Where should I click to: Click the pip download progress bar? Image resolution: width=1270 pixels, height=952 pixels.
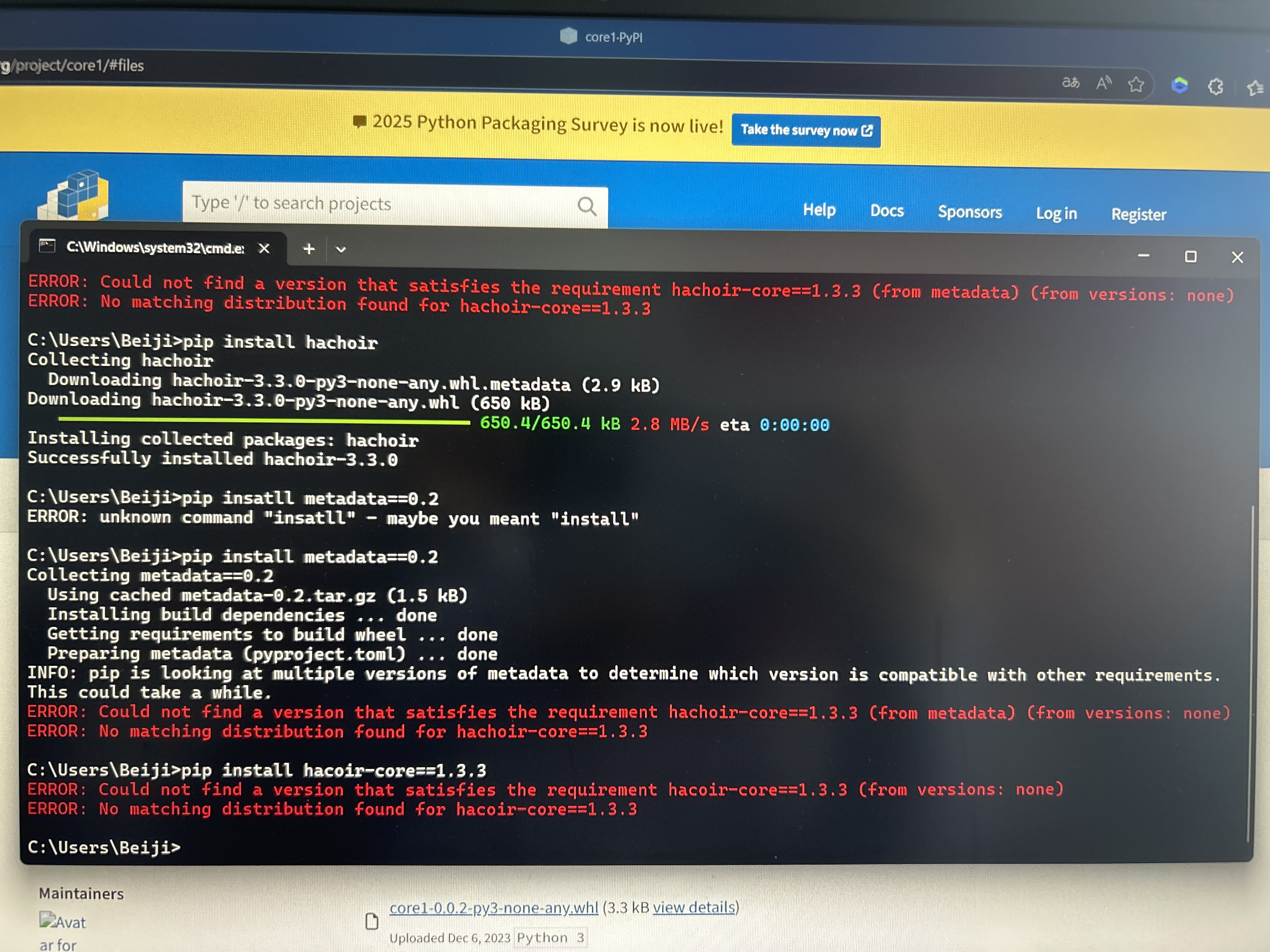click(x=264, y=422)
